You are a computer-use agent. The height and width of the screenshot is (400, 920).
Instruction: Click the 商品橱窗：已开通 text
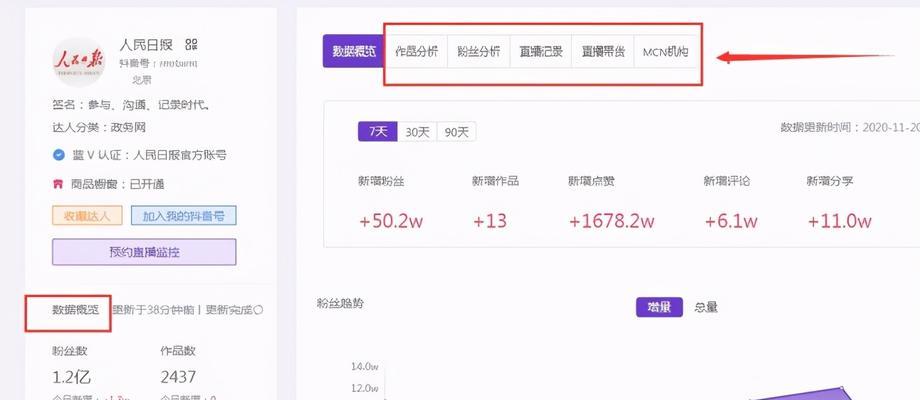[117, 184]
